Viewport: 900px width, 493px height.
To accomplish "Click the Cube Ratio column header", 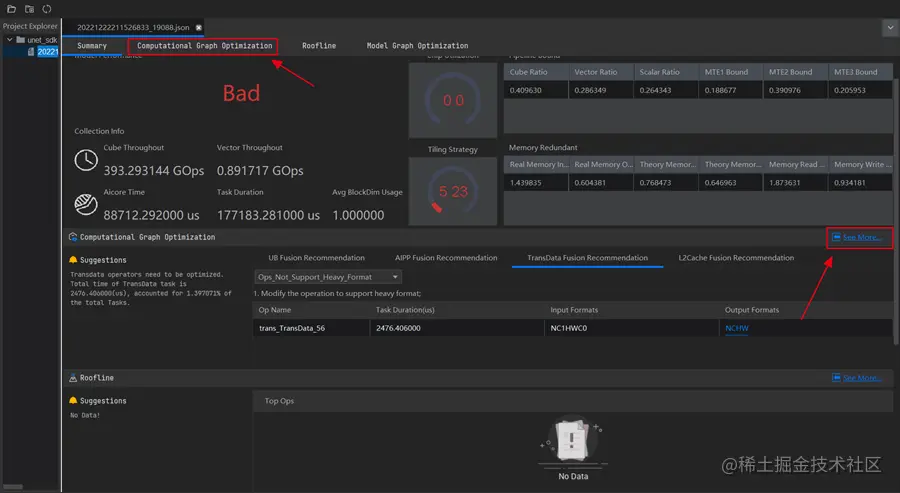I will (x=536, y=72).
